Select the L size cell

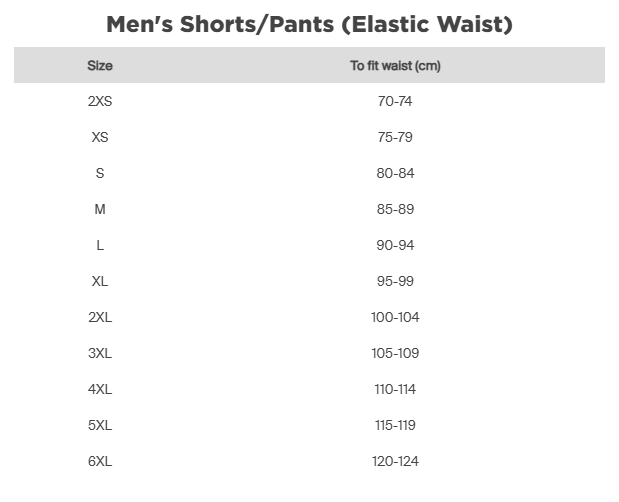click(100, 245)
